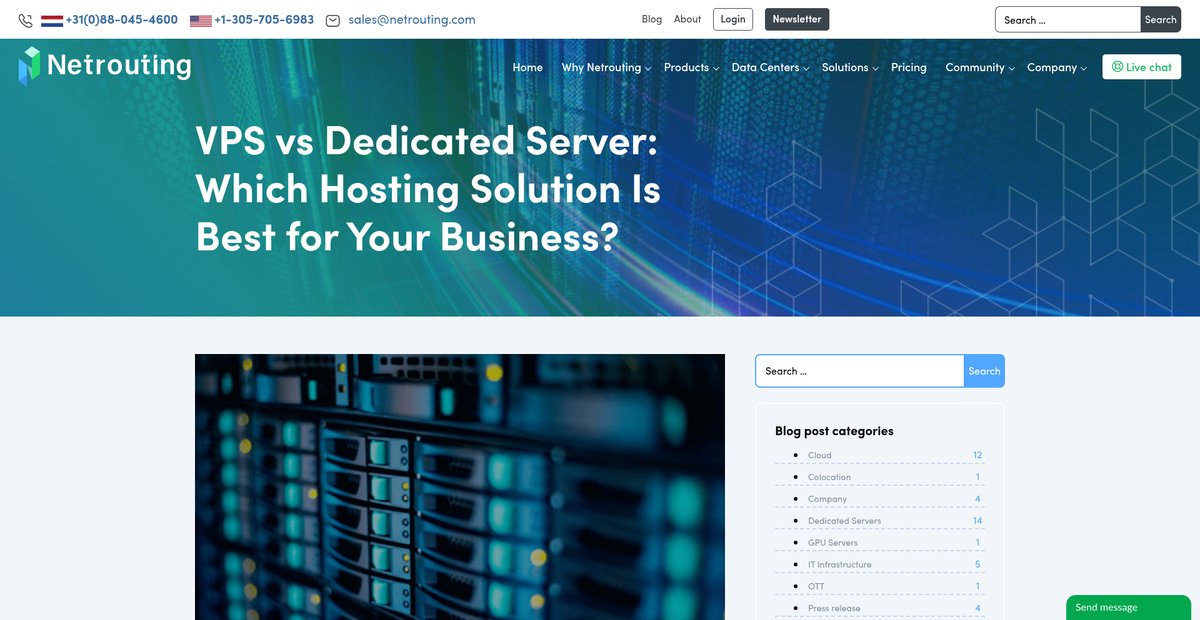Call the +31(0)88-045-4600 number link

point(122,20)
